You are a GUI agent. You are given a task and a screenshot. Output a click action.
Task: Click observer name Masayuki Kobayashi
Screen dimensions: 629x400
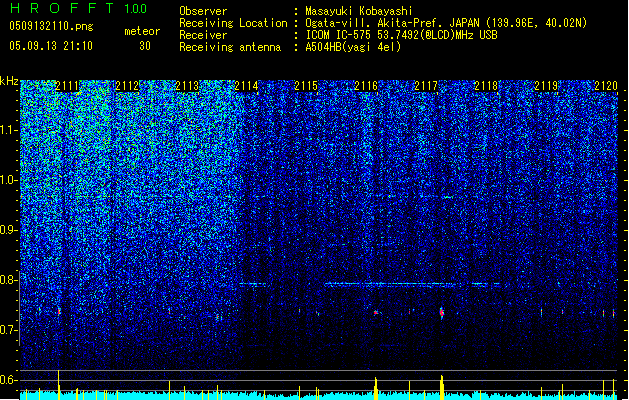tap(358, 11)
